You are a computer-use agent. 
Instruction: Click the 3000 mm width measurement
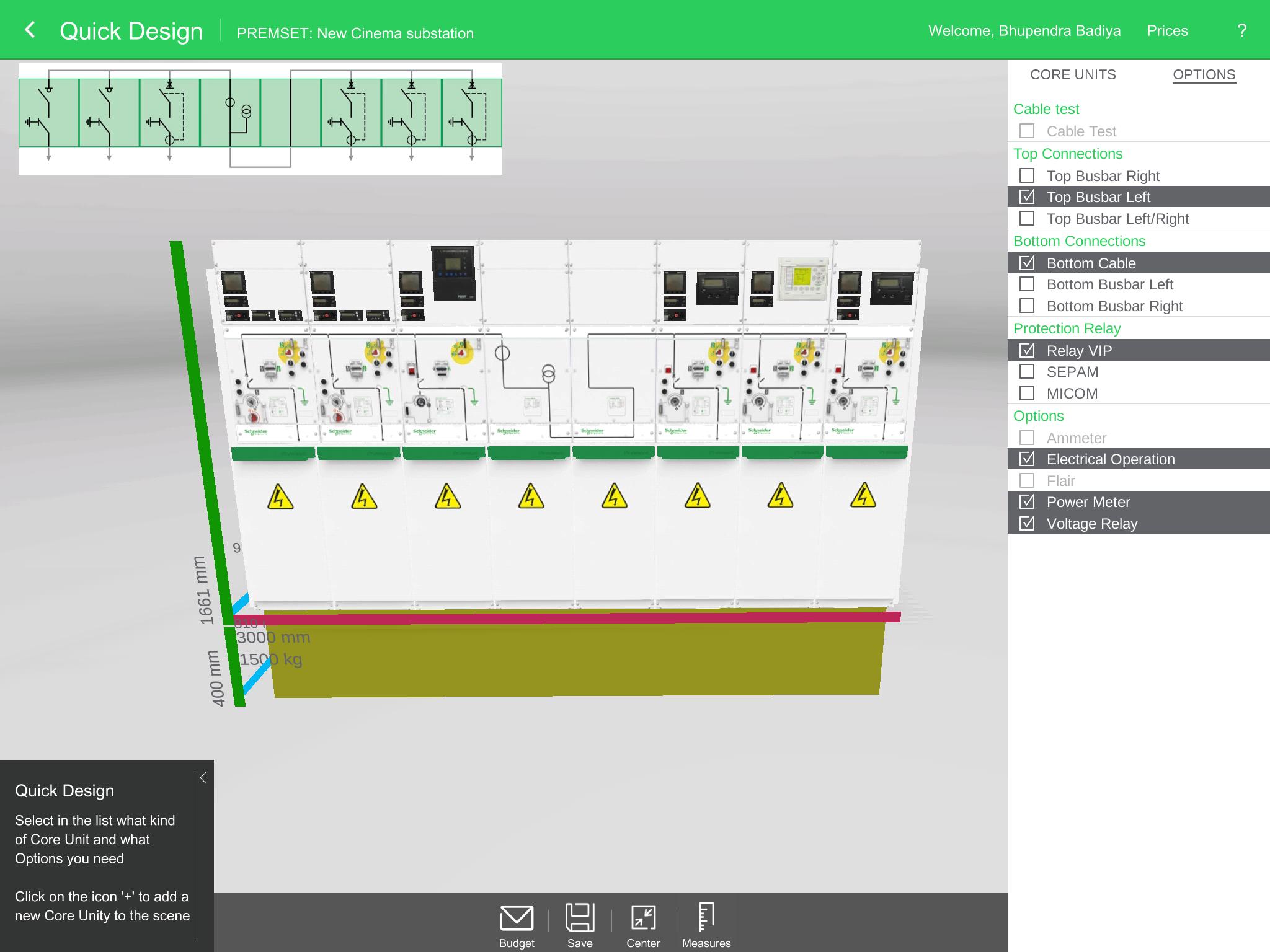click(x=273, y=637)
